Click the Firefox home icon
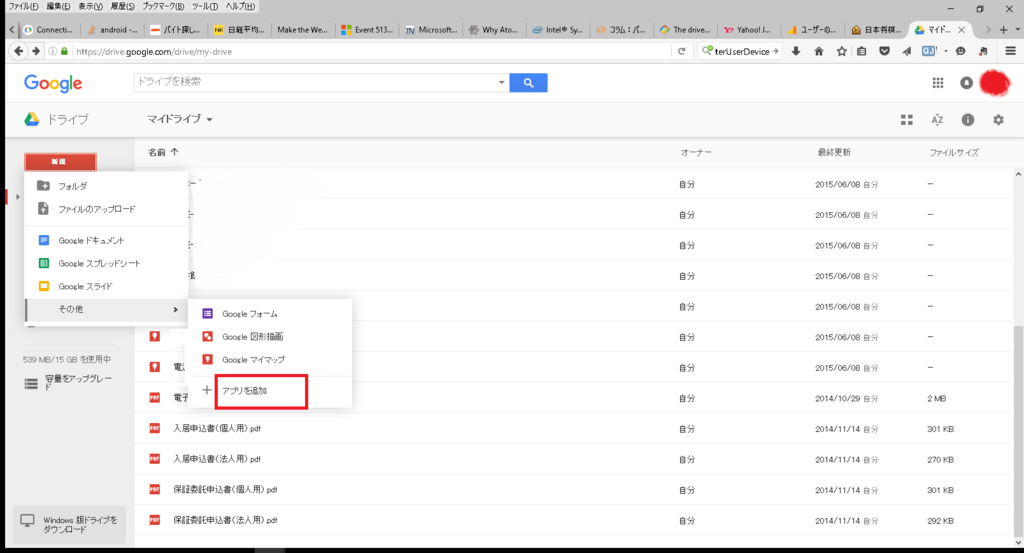The width and height of the screenshot is (1024, 553). click(x=818, y=51)
